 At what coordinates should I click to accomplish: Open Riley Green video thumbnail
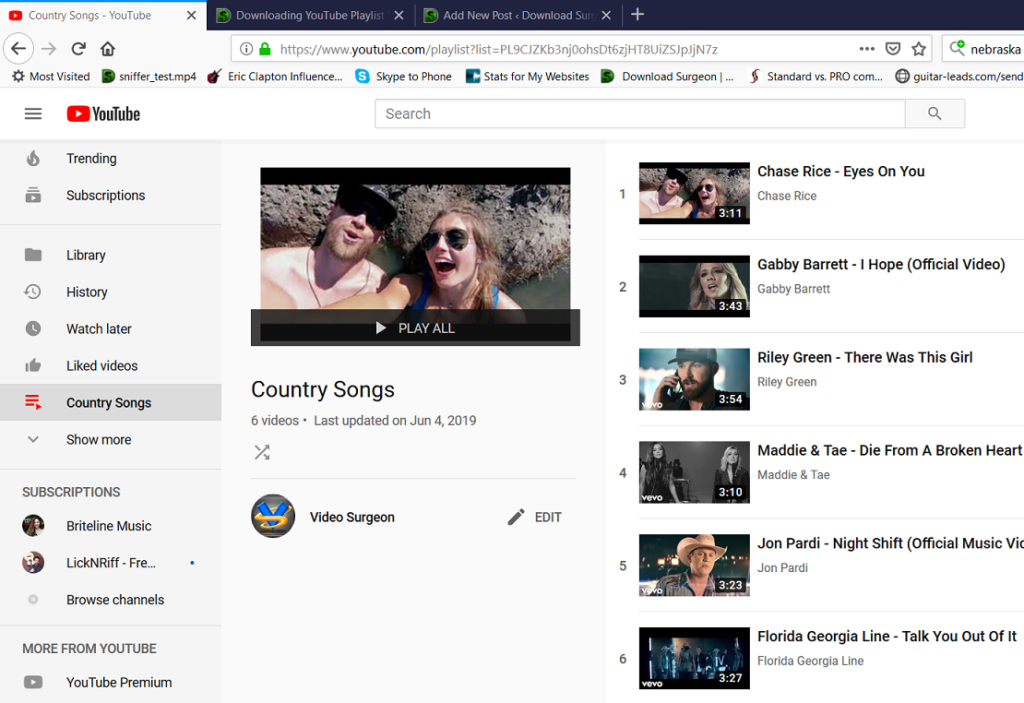694,379
